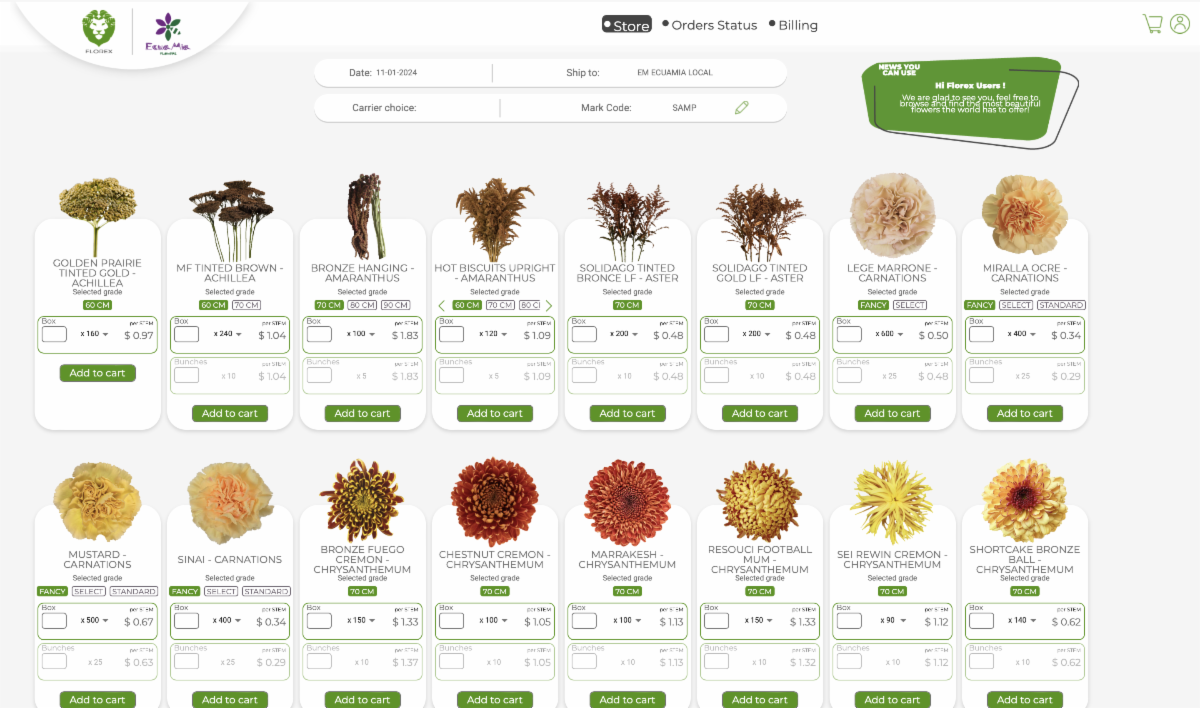
Task: Select 90 CM grade for Bronze Hanging Amaranthus
Action: pyautogui.click(x=395, y=305)
